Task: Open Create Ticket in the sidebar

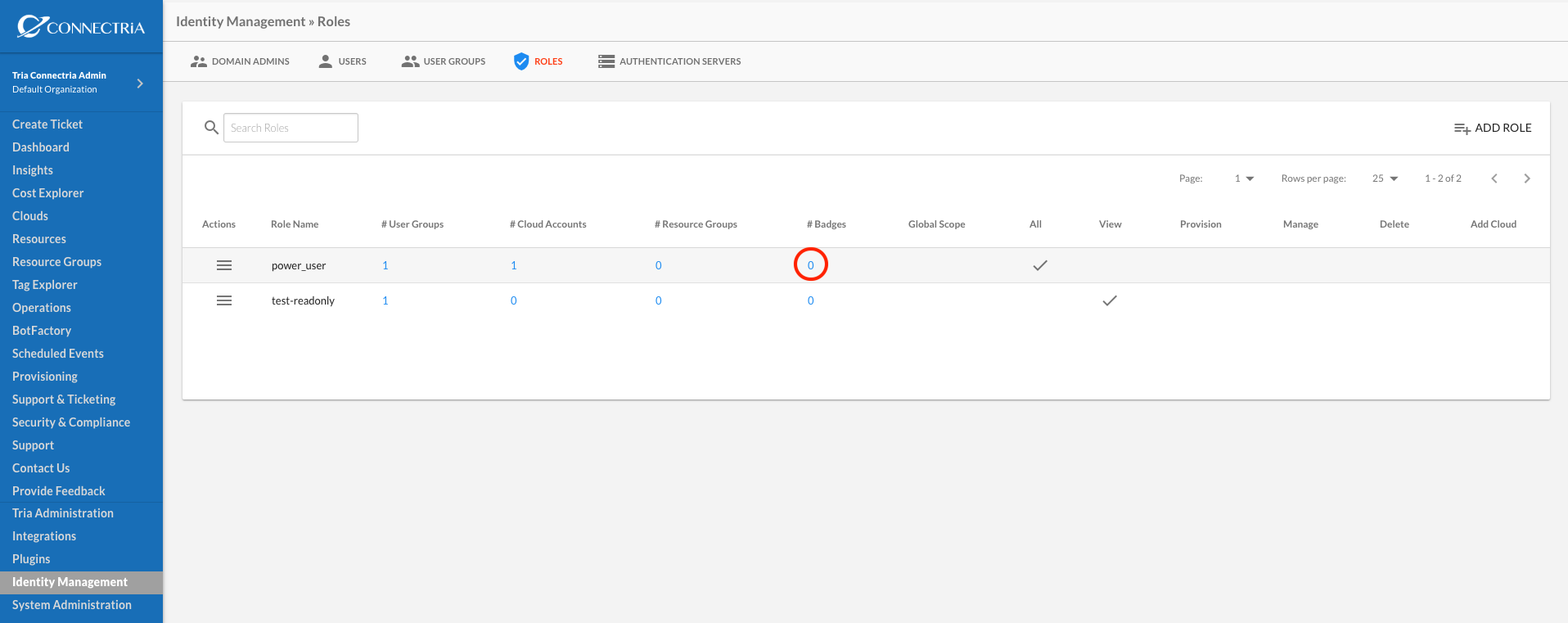Action: 47,124
